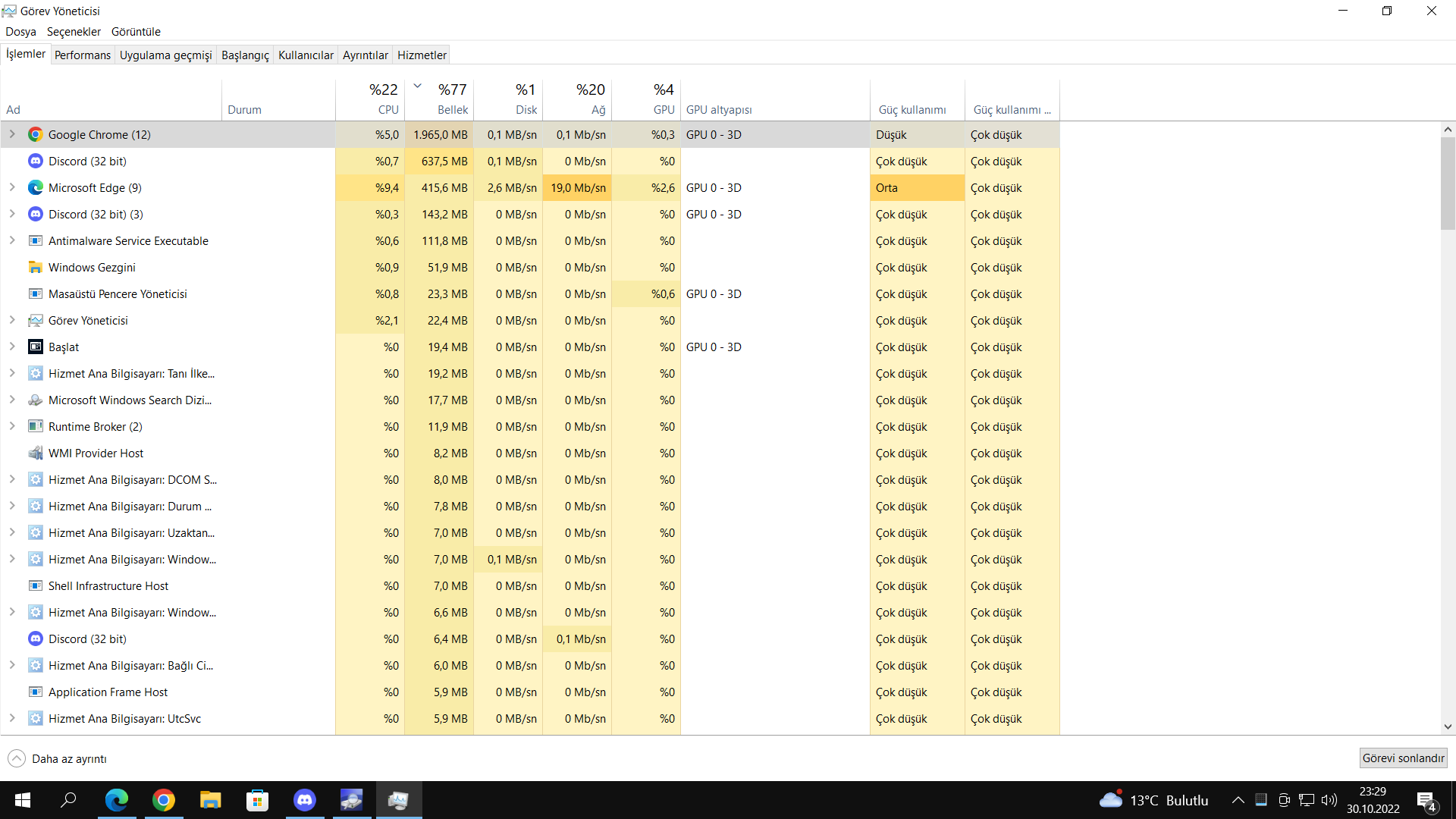The width and height of the screenshot is (1456, 819).
Task: Click the Antimalware Service Executable icon
Action: (x=35, y=241)
